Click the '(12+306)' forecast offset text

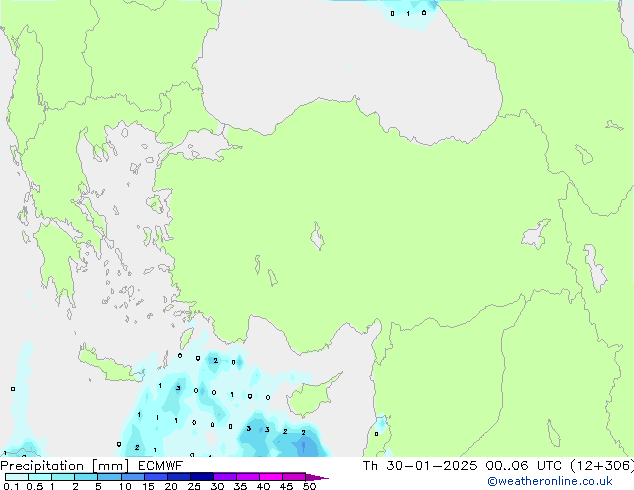[602, 466]
